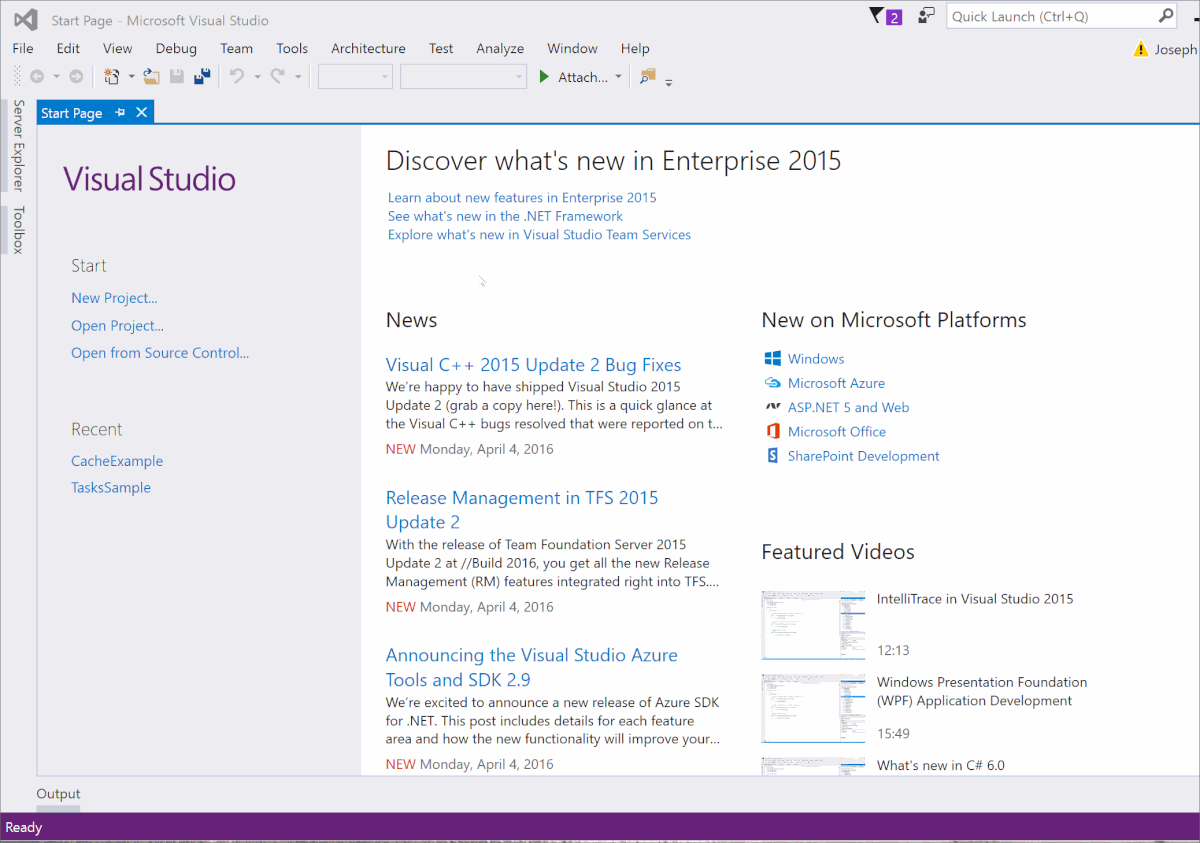Open the recent CacheExample project
1200x843 pixels.
coord(117,461)
